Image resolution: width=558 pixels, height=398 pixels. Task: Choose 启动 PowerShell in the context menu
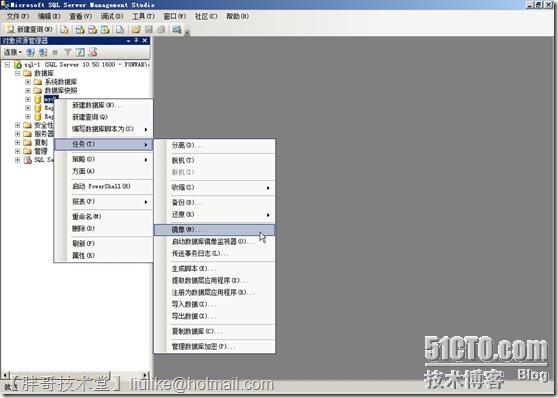103,186
